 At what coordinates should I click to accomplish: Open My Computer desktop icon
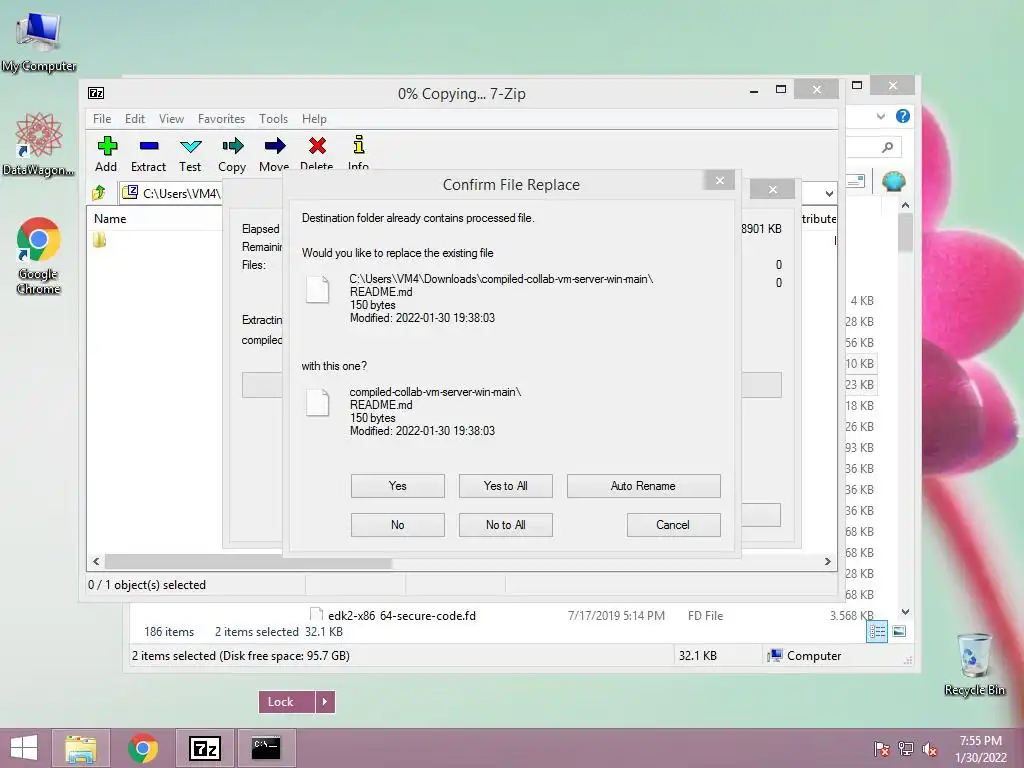click(39, 40)
